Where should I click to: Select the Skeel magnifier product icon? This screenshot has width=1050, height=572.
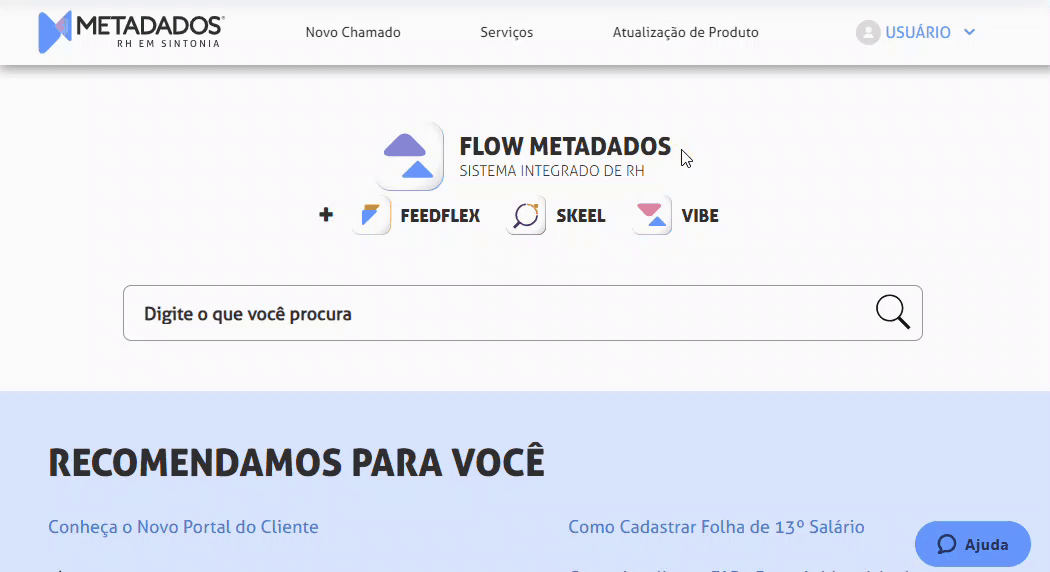click(526, 216)
